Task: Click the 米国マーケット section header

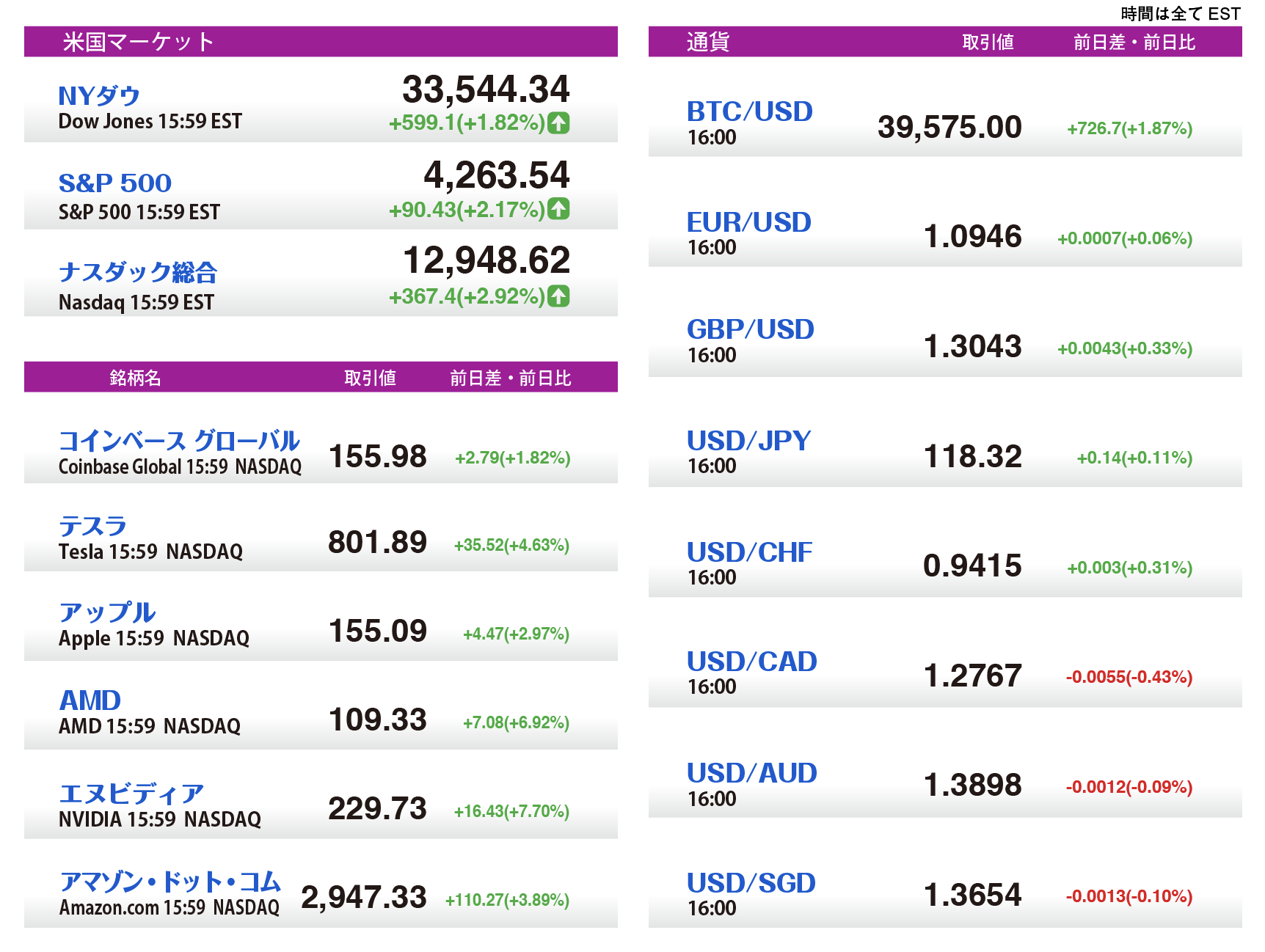Action: click(x=138, y=42)
